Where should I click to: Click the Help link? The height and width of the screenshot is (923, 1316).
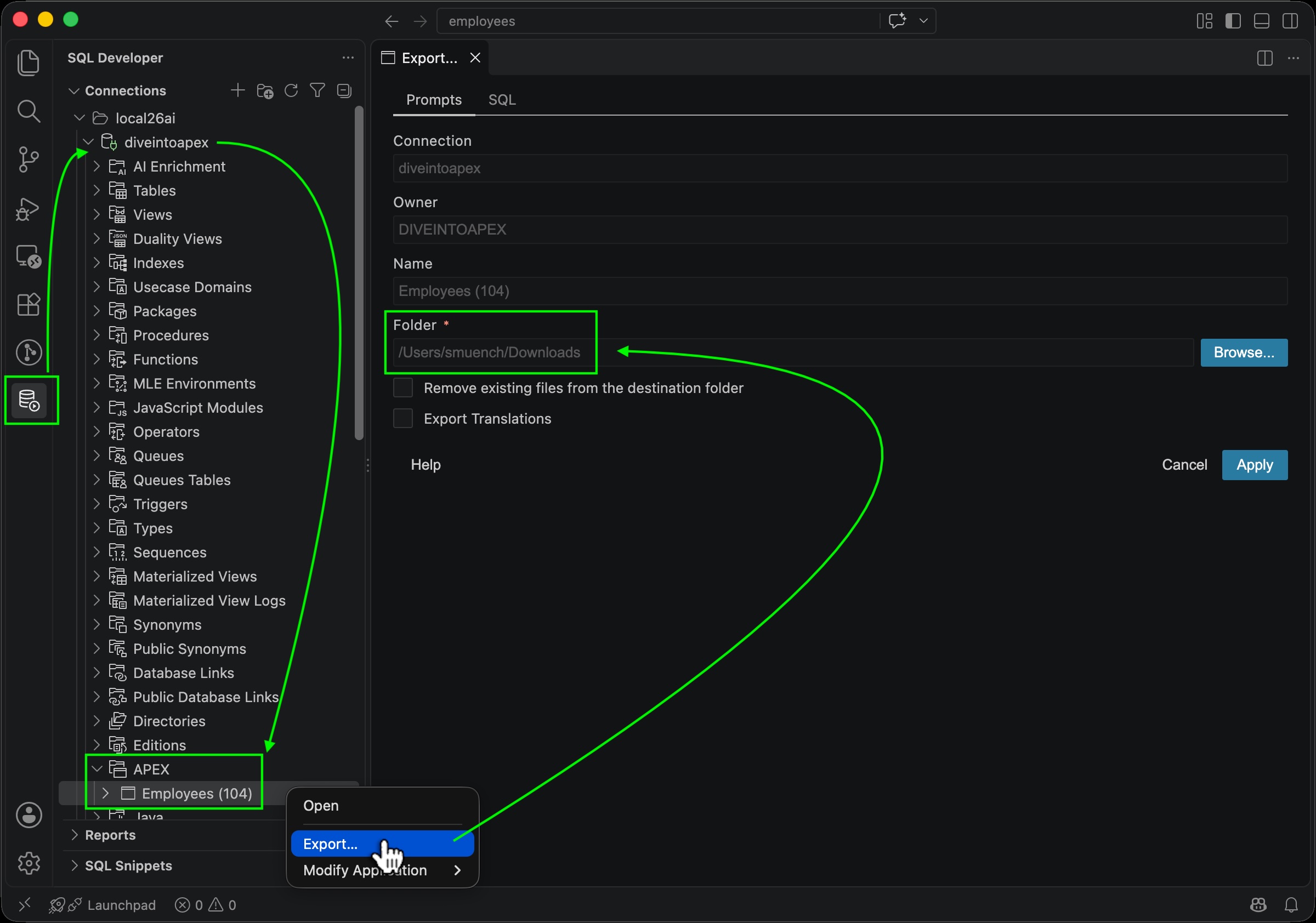(426, 465)
